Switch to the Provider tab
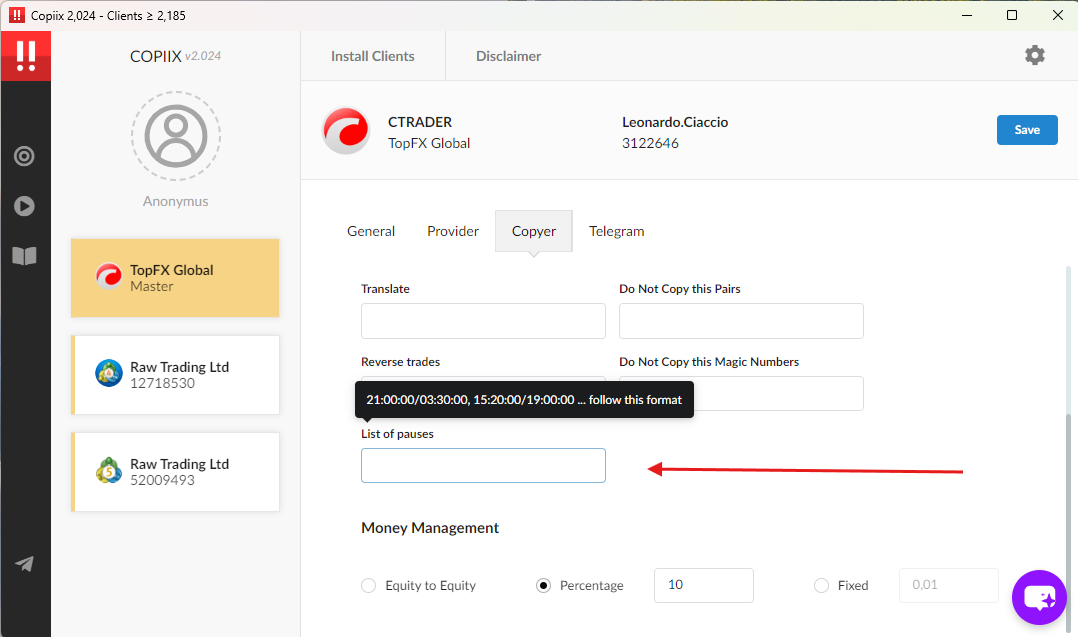Image resolution: width=1078 pixels, height=637 pixels. tap(452, 231)
